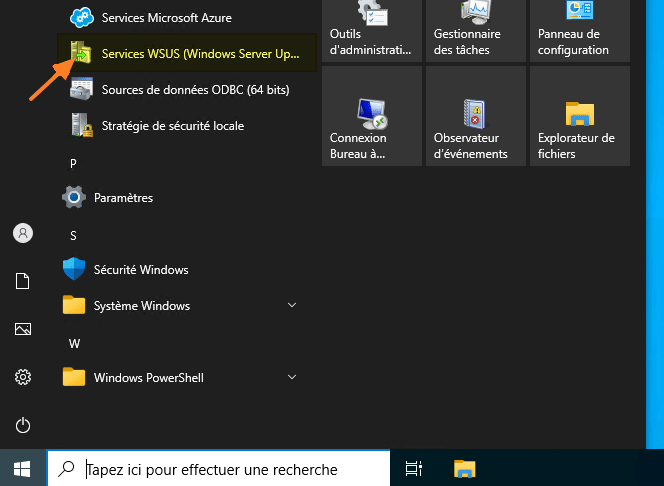Jump to the letter P section header

[73, 163]
